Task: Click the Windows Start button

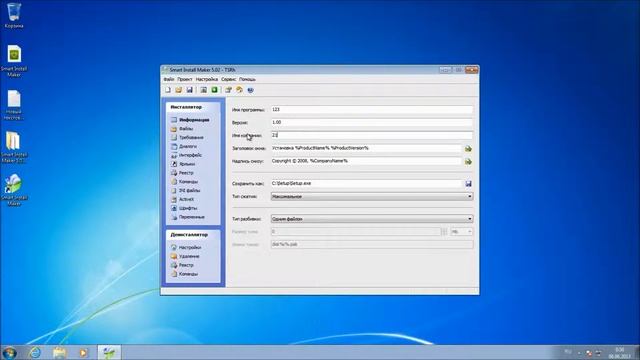Action: tap(9, 352)
